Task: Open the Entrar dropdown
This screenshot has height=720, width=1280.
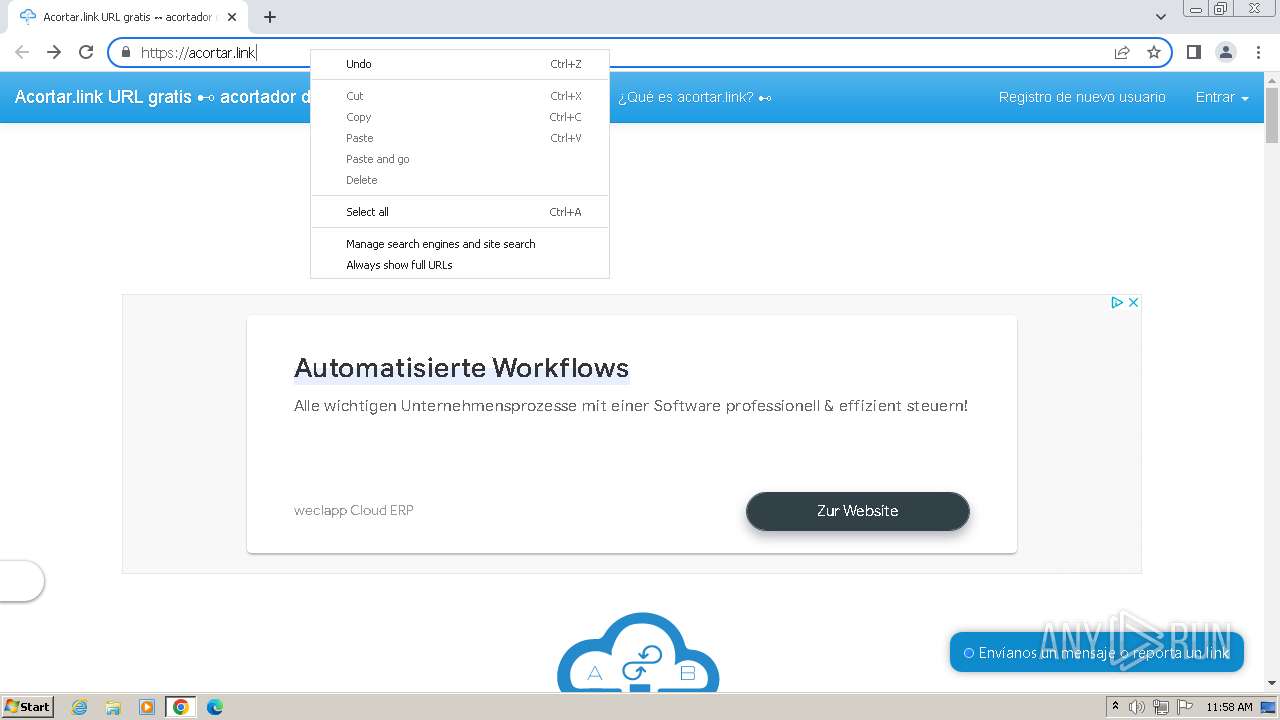Action: [x=1222, y=97]
